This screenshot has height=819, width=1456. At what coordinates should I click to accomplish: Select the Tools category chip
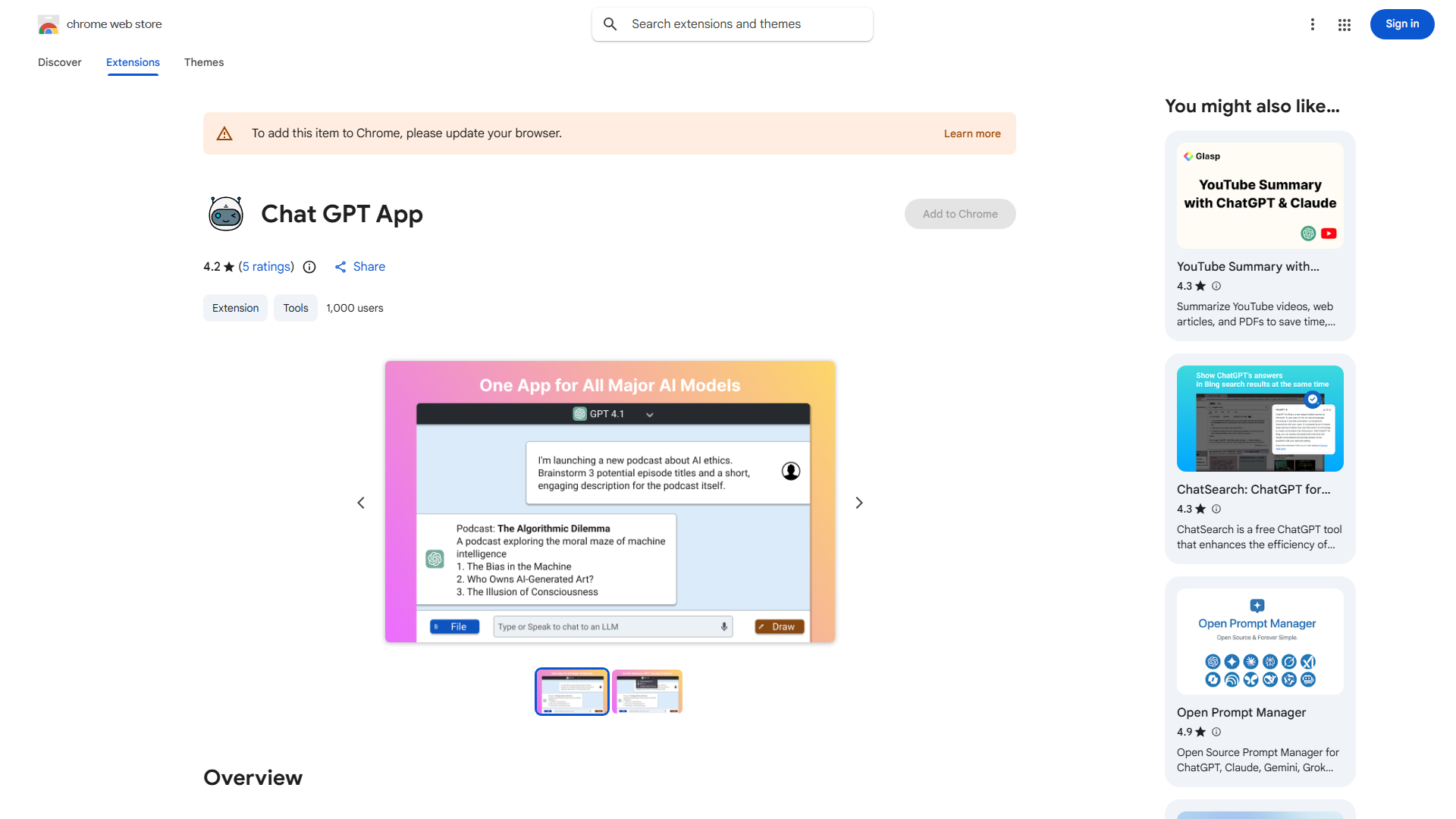coord(295,308)
